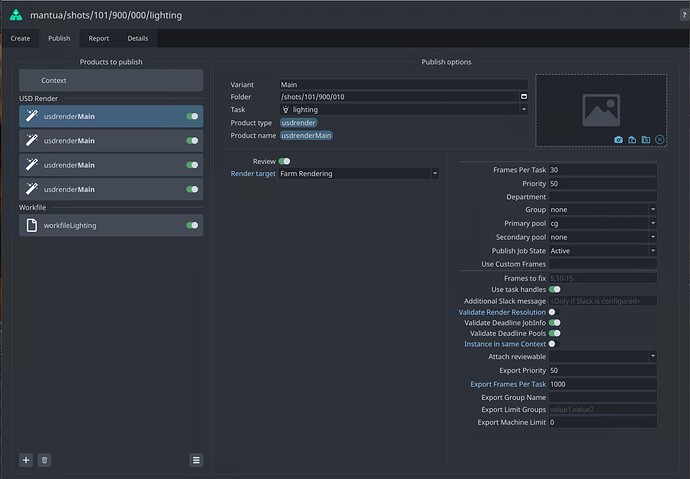Viewport: 690px width, 479px height.
Task: Select the workfileLighting instance row
Action: coord(111,225)
